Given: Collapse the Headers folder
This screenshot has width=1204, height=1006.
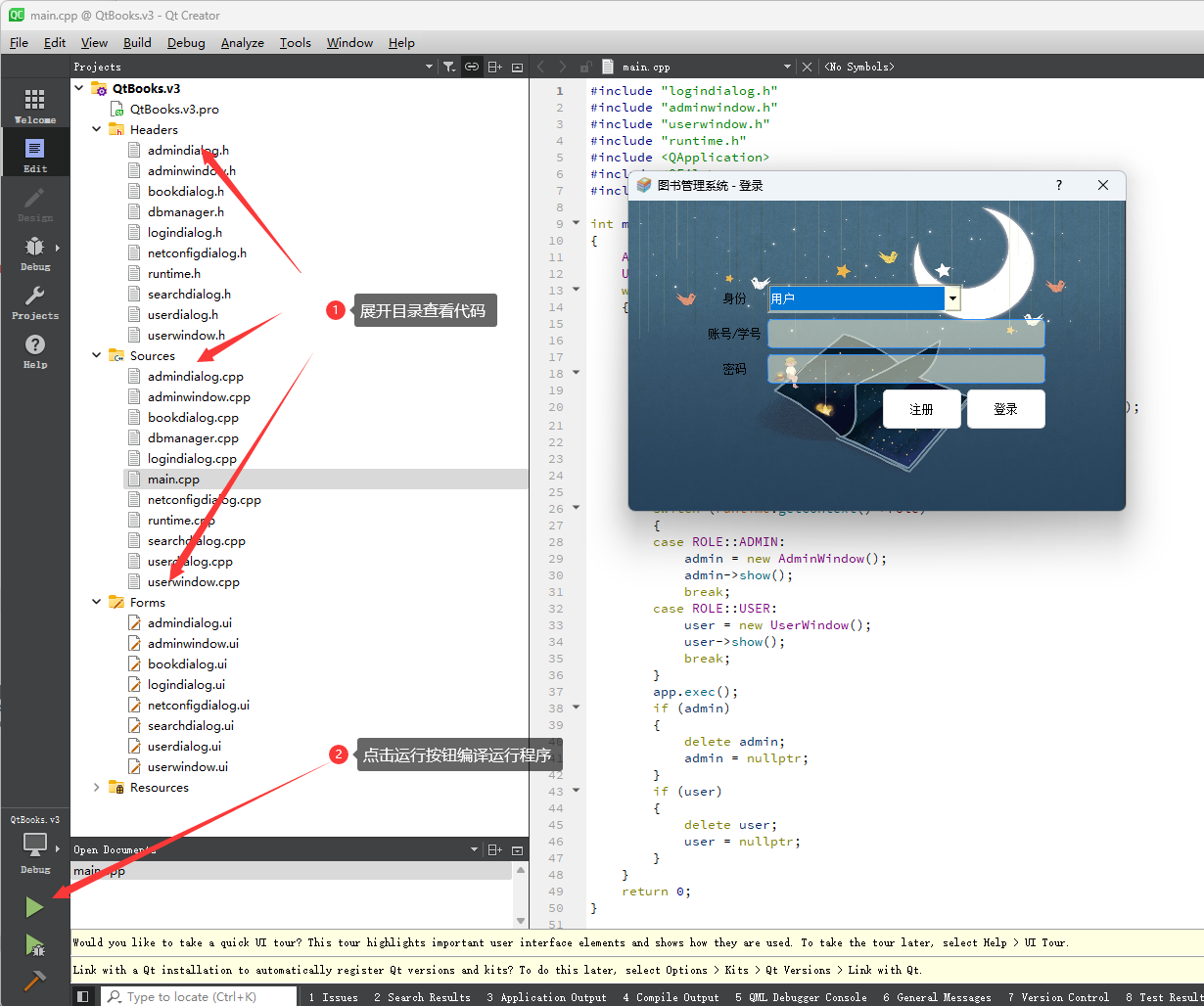Looking at the screenshot, I should click(96, 129).
